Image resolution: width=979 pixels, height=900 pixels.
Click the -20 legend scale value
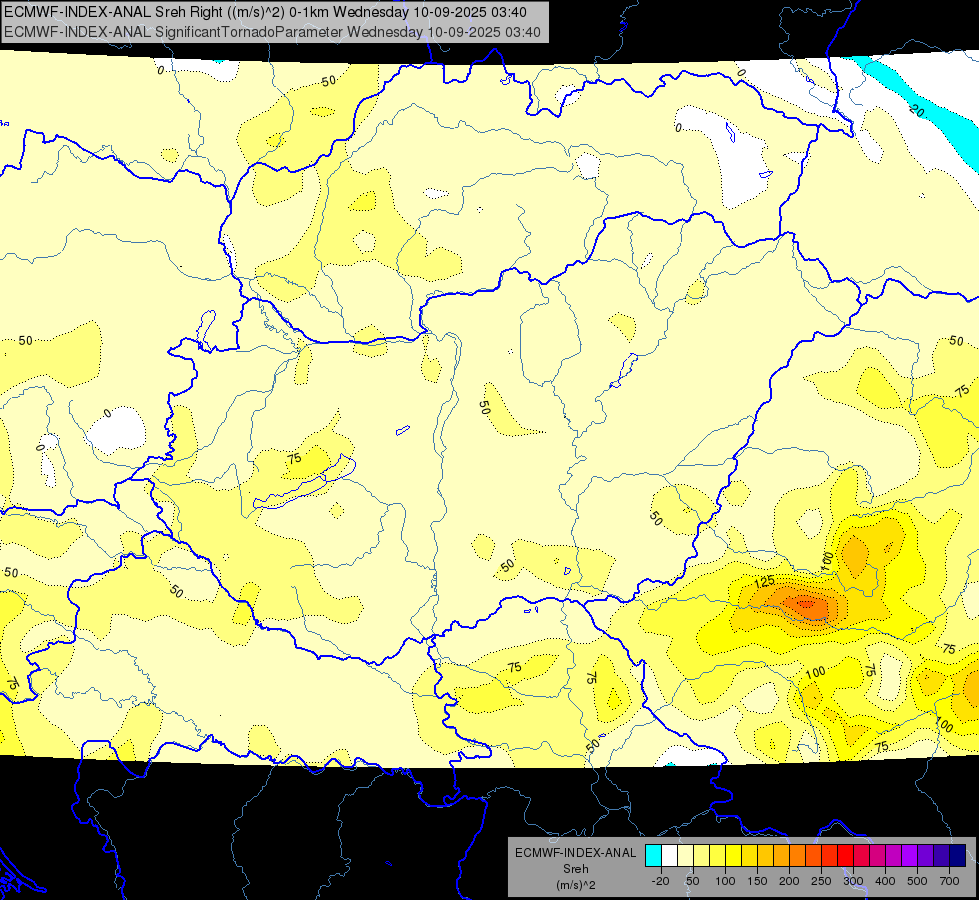[x=661, y=881]
